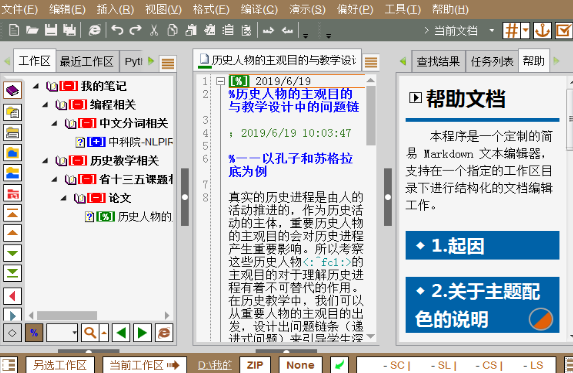
Task: Click the ZIP button in status bar
Action: pyautogui.click(x=255, y=365)
